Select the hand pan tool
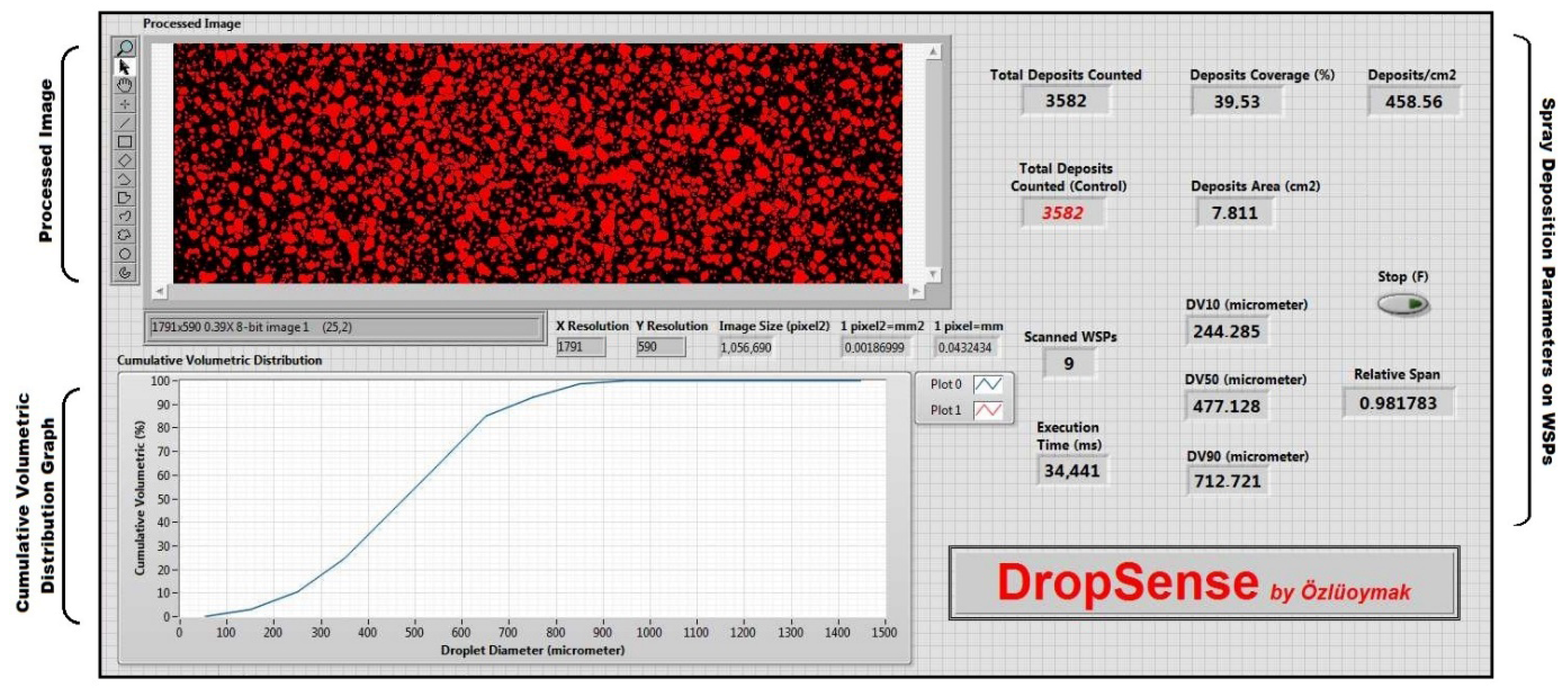 125,85
